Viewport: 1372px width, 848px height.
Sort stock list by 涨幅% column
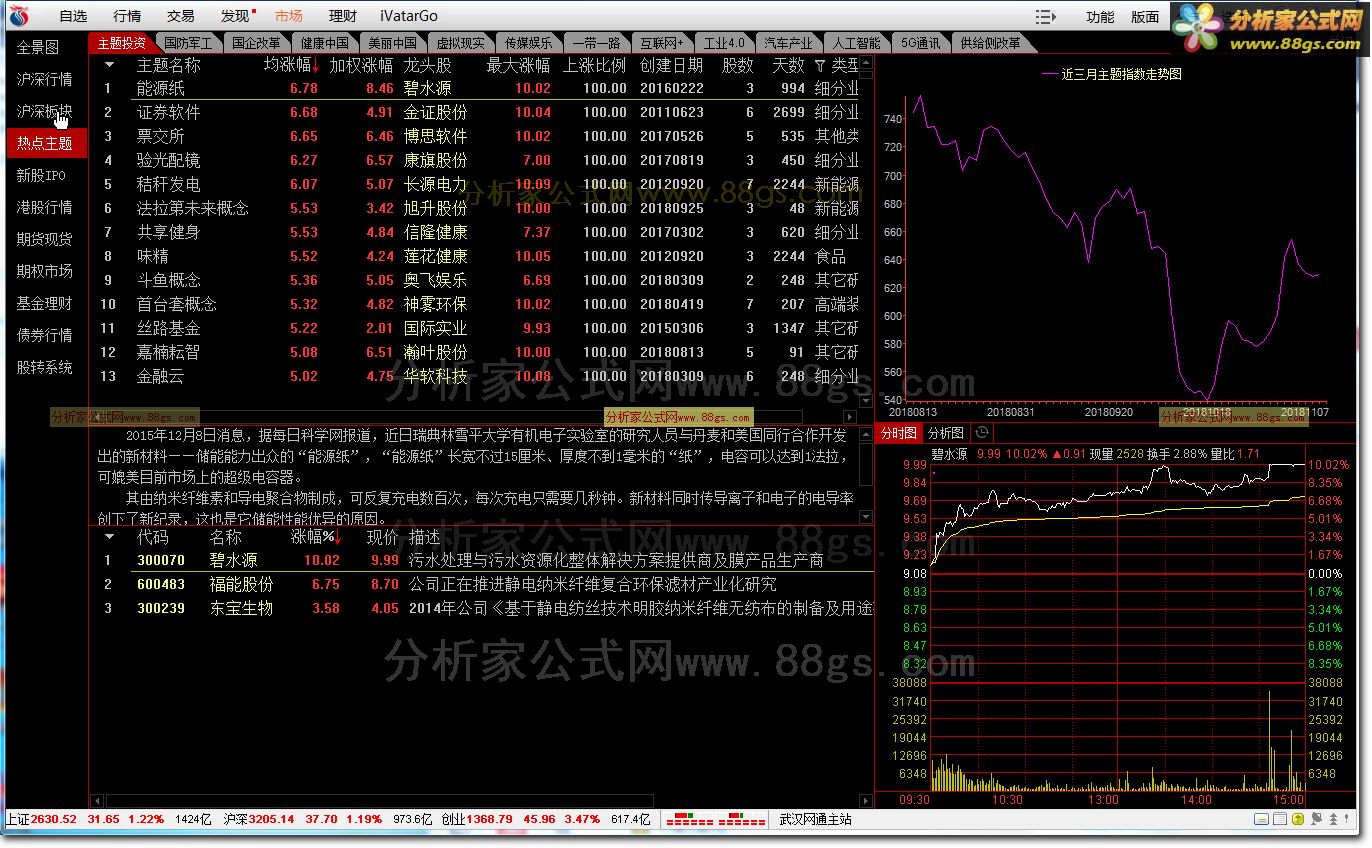click(316, 537)
